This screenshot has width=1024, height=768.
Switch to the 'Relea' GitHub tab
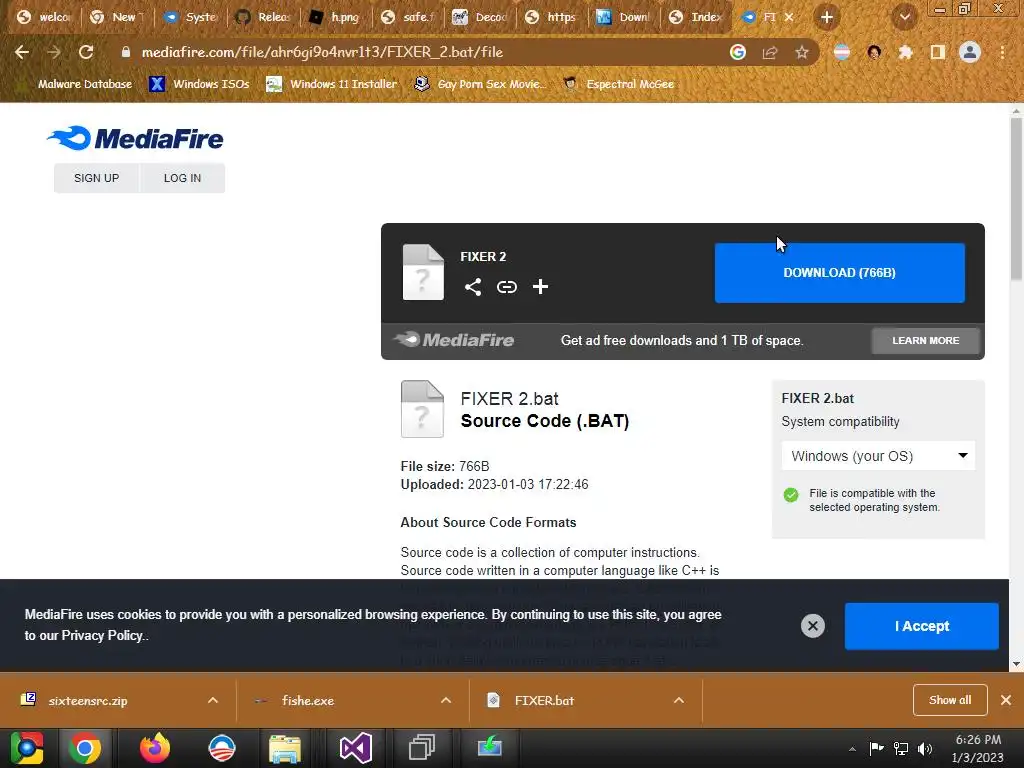263,17
